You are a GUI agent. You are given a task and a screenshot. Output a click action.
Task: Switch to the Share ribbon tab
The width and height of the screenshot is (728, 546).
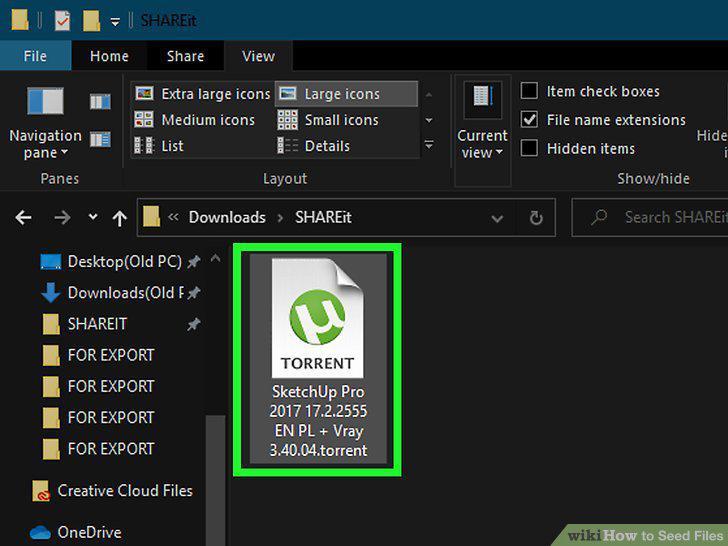(x=185, y=56)
